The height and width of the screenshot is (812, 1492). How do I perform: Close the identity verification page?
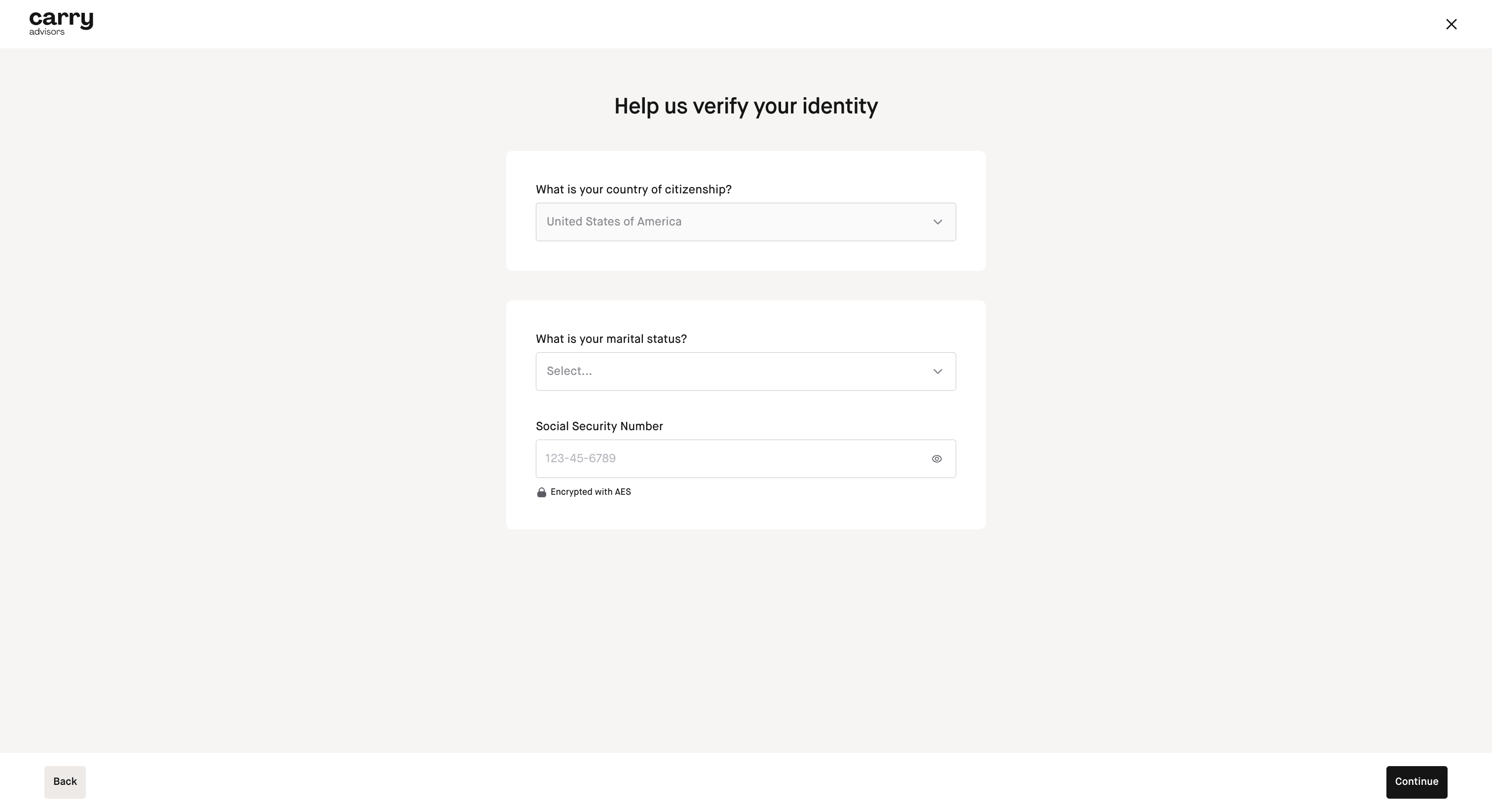(x=1451, y=24)
